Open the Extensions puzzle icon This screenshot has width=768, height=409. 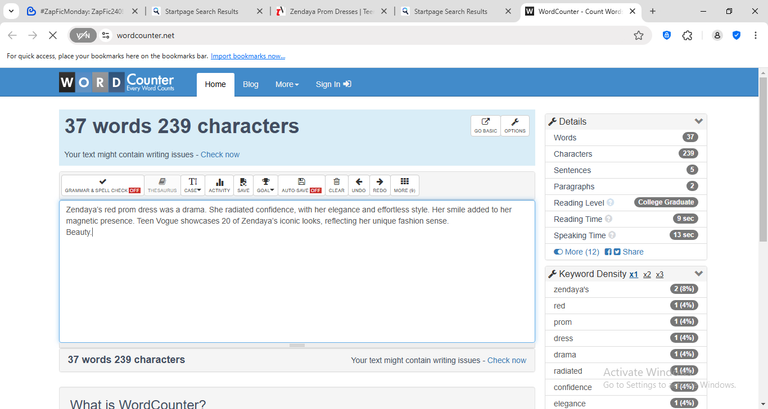coord(687,35)
